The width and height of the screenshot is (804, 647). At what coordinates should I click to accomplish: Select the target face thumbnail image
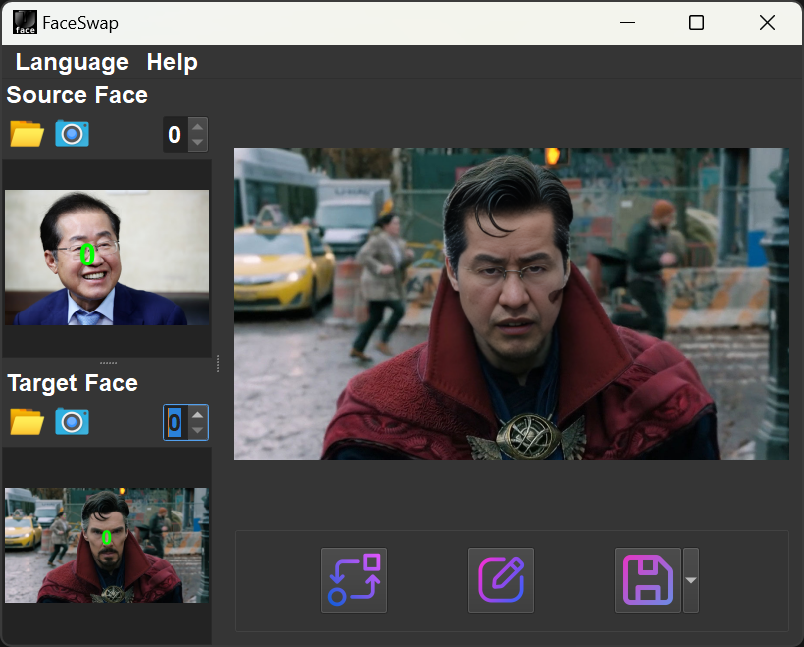(107, 545)
